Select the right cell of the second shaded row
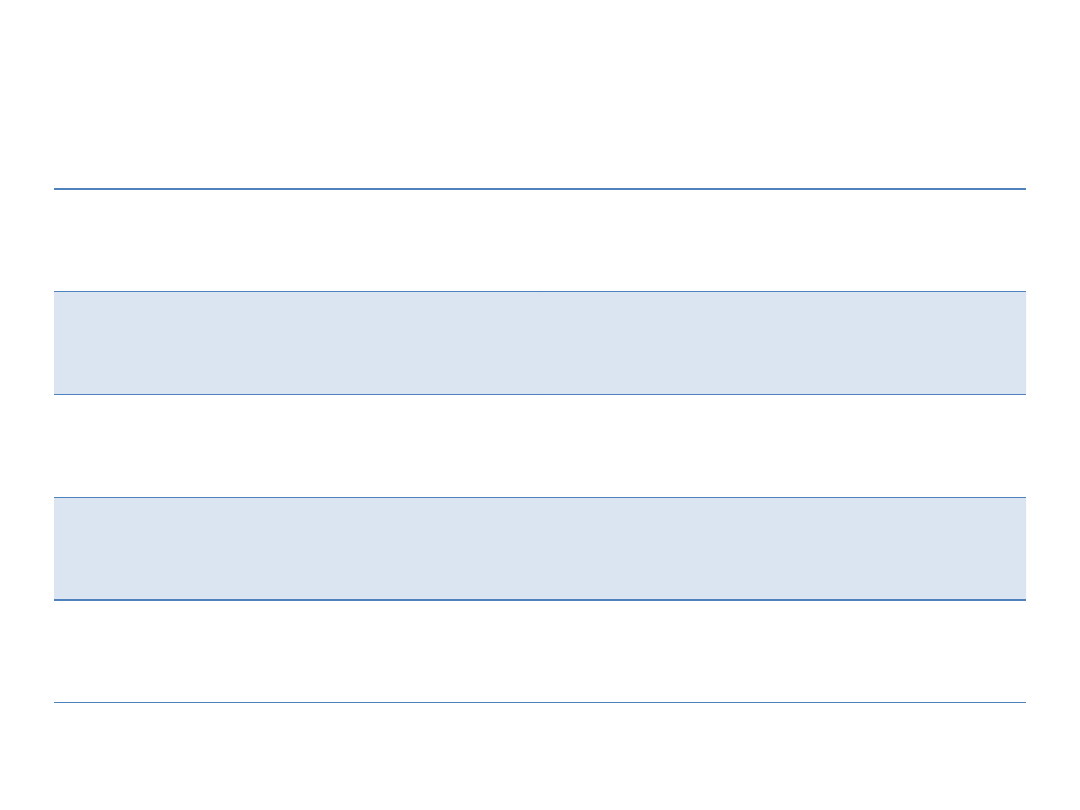Viewport: 1080px width, 810px height. tap(783, 549)
